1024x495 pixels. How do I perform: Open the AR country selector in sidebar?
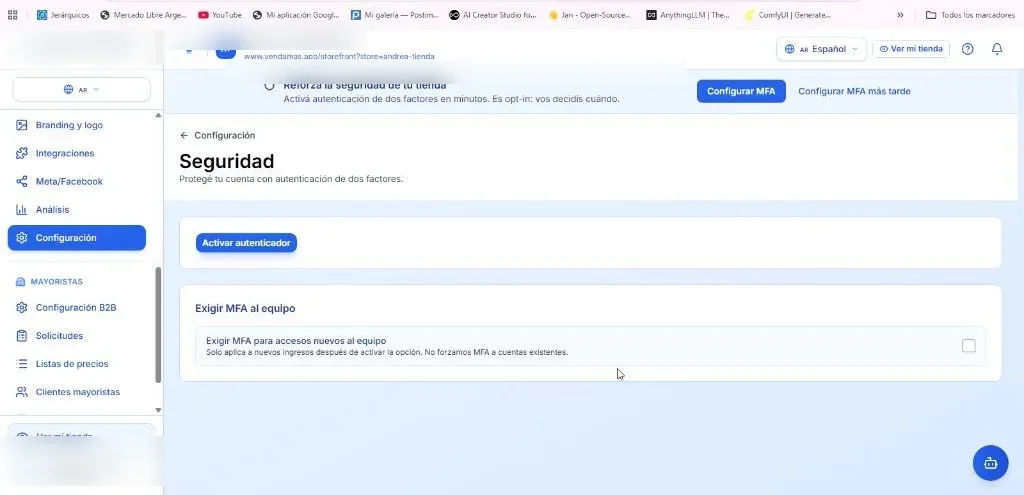tap(82, 89)
